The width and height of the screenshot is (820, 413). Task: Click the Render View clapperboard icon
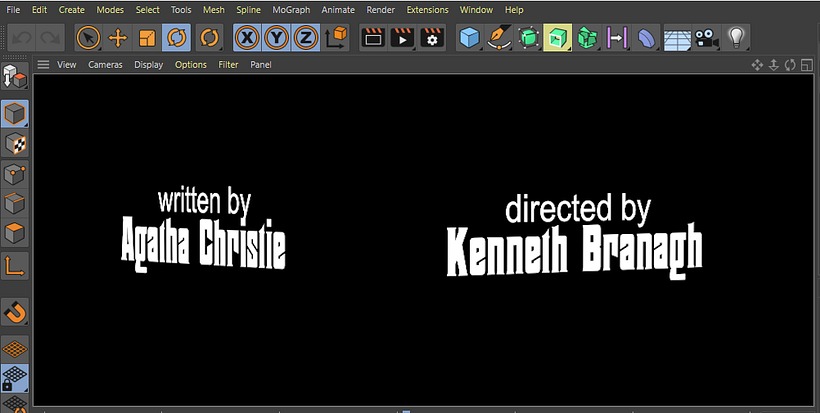pos(373,38)
